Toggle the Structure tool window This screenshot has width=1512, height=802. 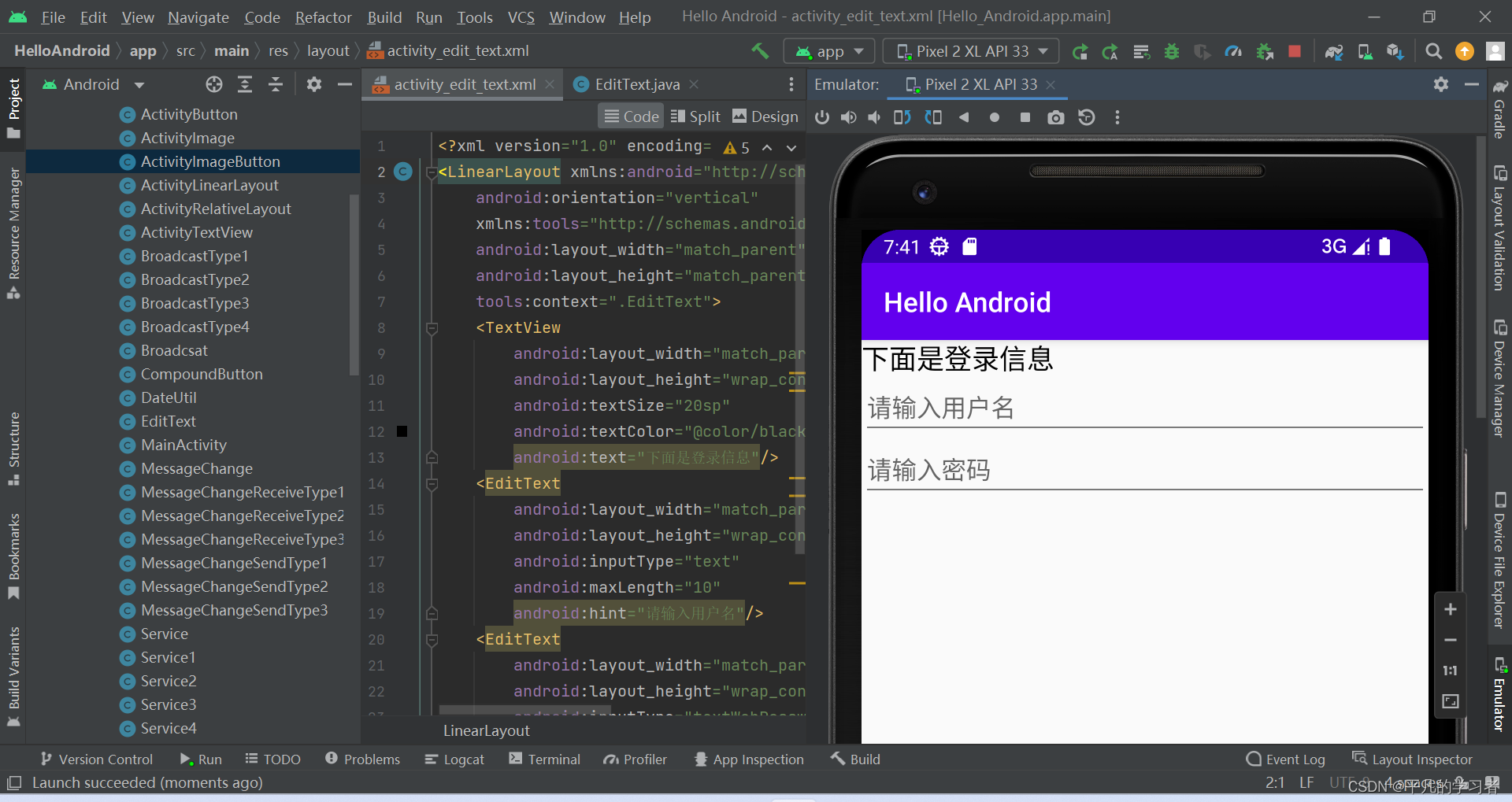point(13,449)
